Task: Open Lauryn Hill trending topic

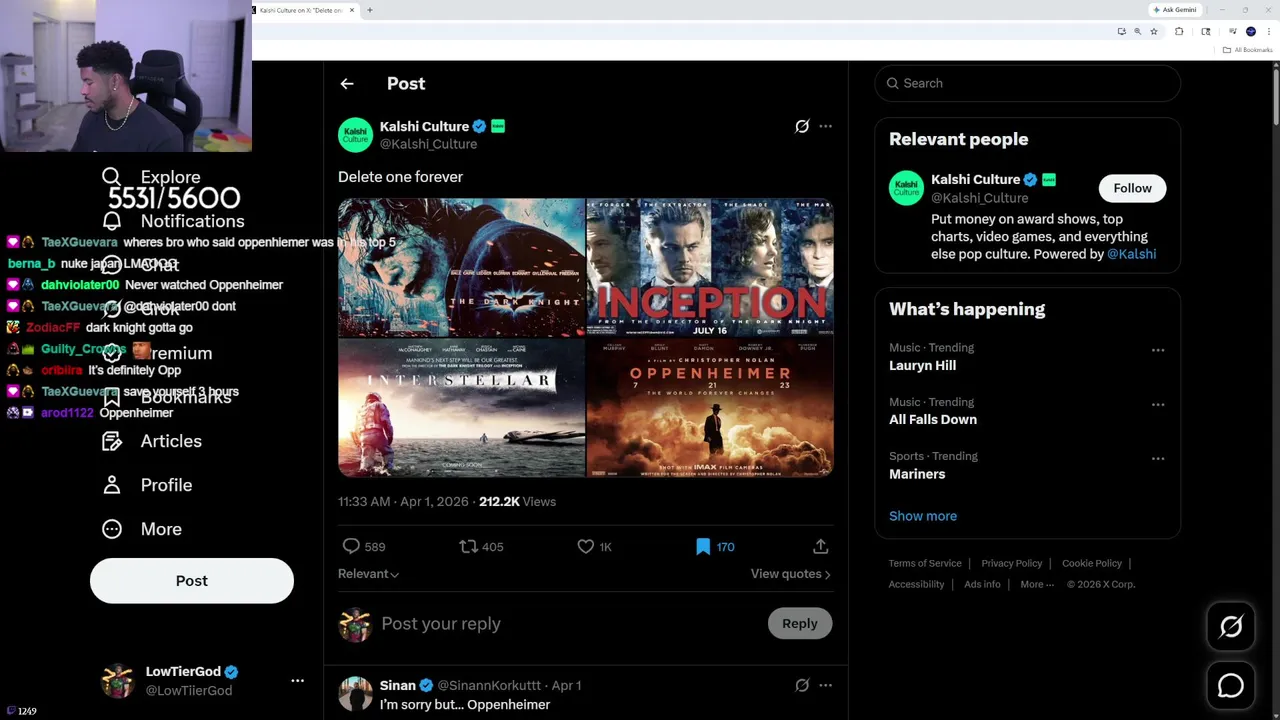Action: tap(922, 366)
